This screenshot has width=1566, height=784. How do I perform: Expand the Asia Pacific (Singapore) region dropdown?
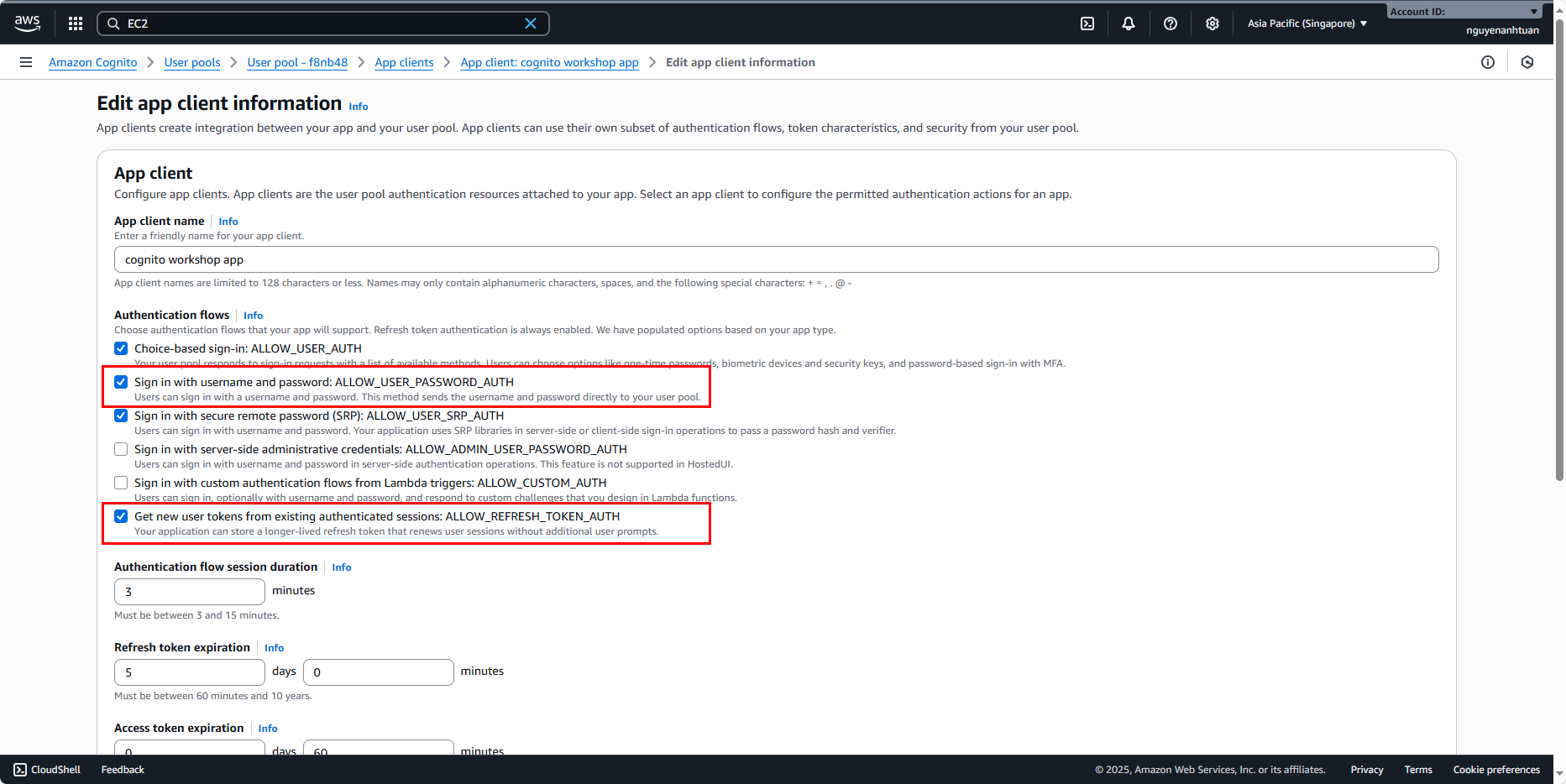[x=1307, y=24]
